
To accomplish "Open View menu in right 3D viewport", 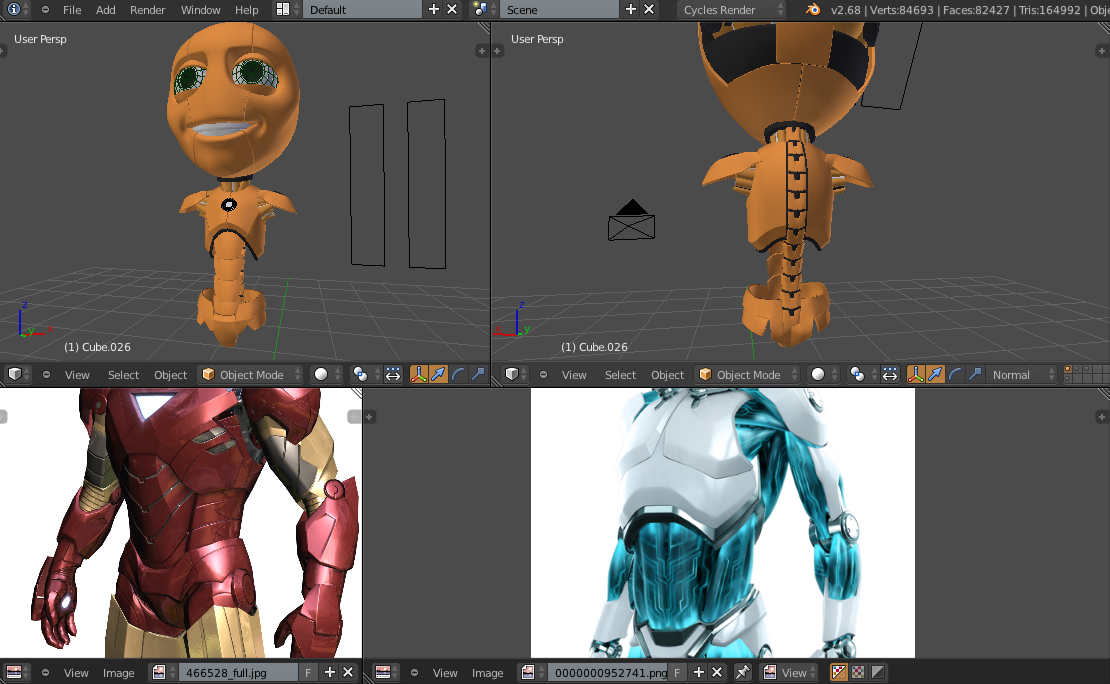I will coord(574,375).
